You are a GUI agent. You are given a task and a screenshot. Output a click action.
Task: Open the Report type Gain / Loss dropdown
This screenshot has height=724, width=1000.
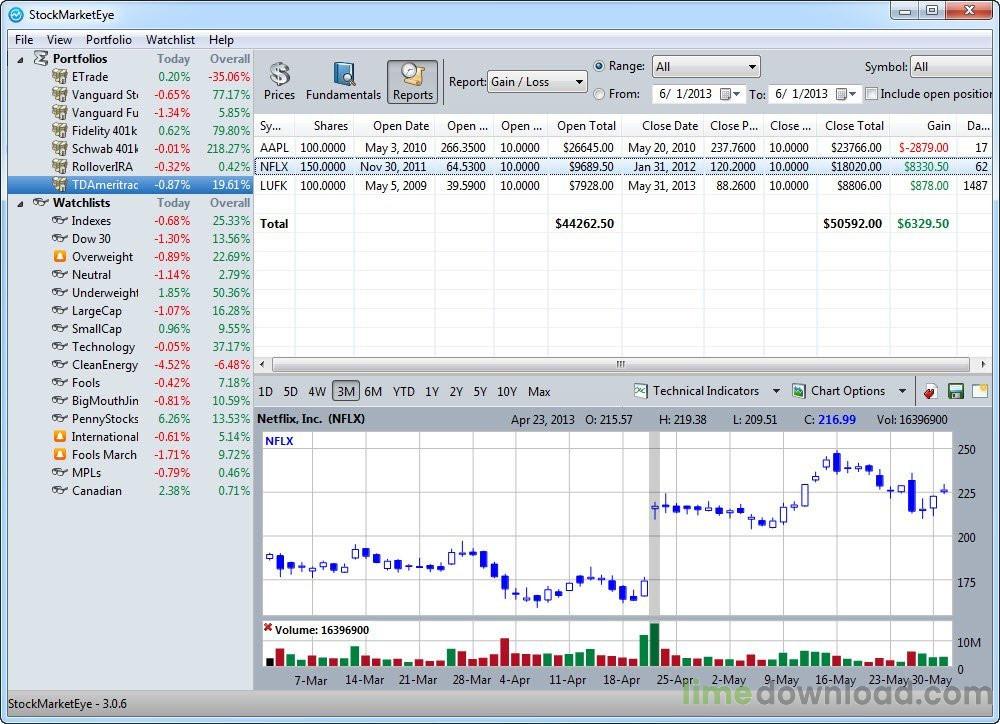click(x=537, y=82)
